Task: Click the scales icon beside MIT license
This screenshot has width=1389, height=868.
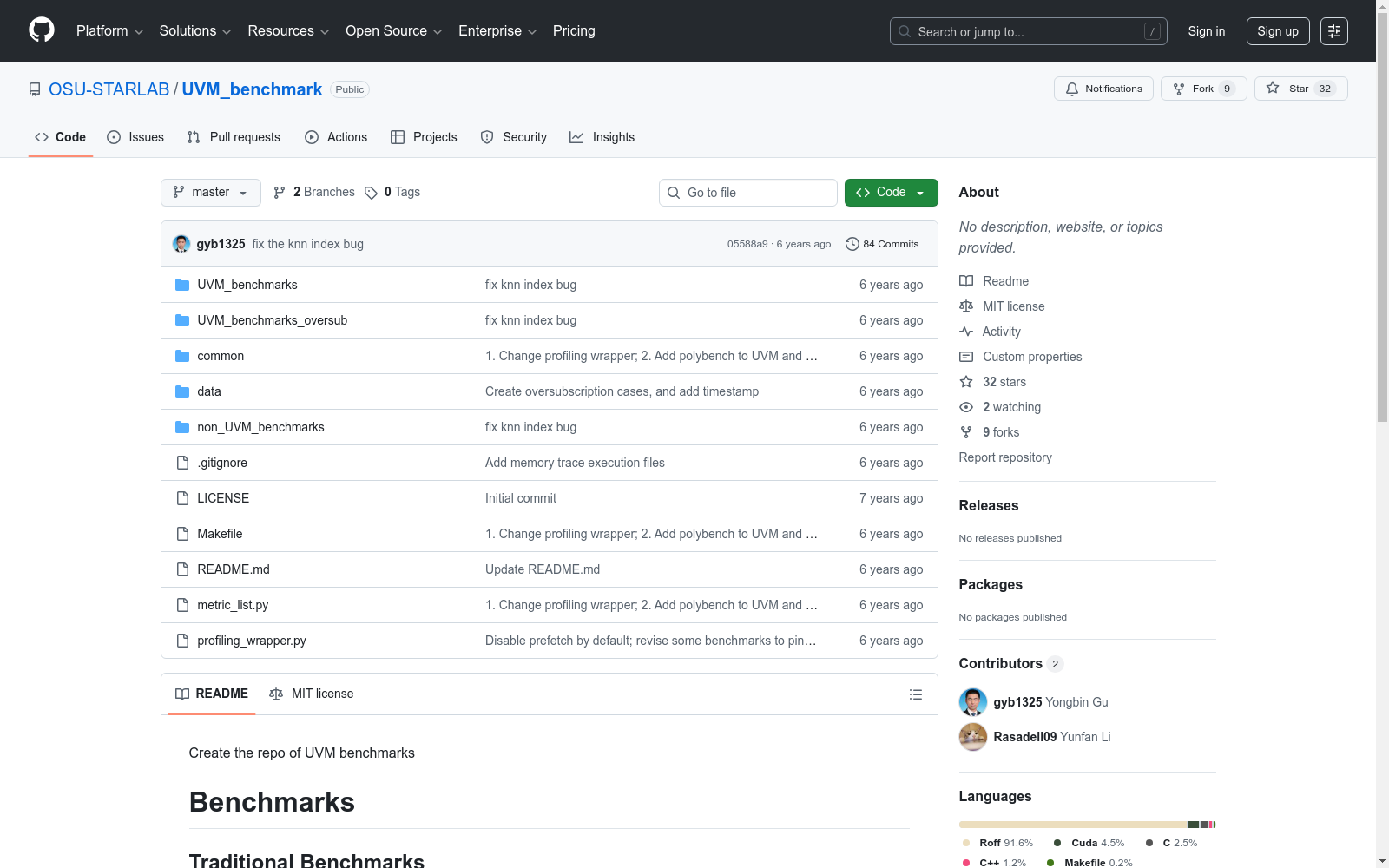Action: [x=966, y=306]
